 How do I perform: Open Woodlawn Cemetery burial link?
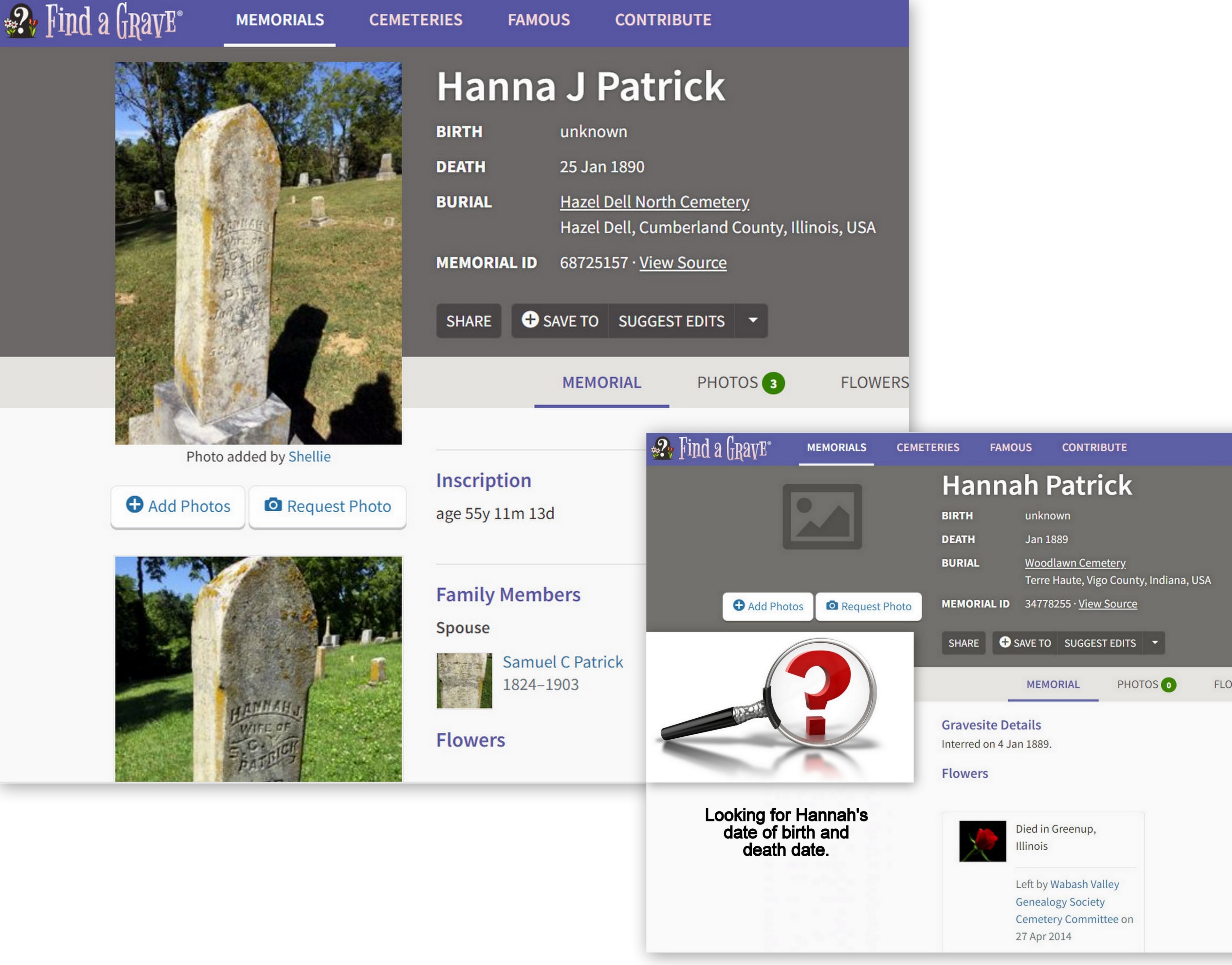[1075, 563]
